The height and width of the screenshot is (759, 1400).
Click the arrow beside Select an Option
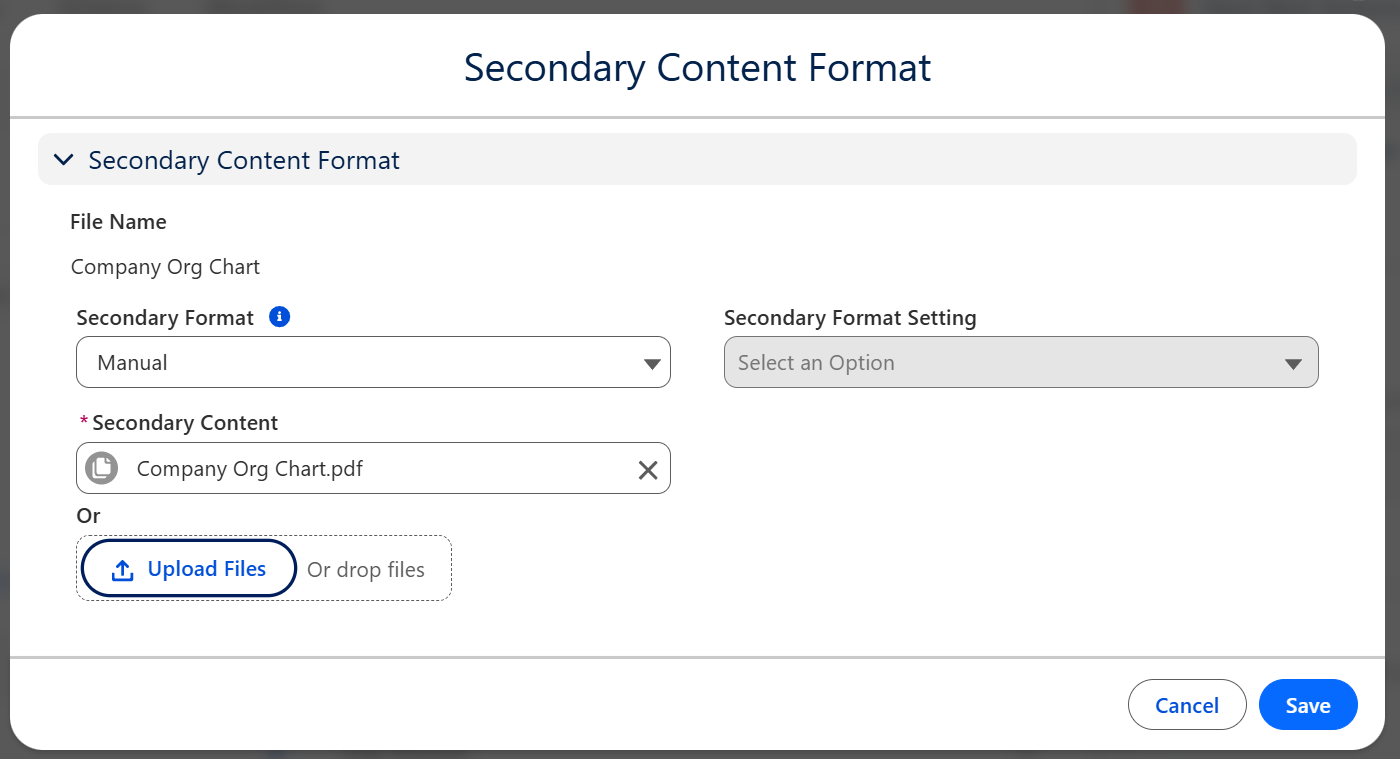click(x=1293, y=364)
